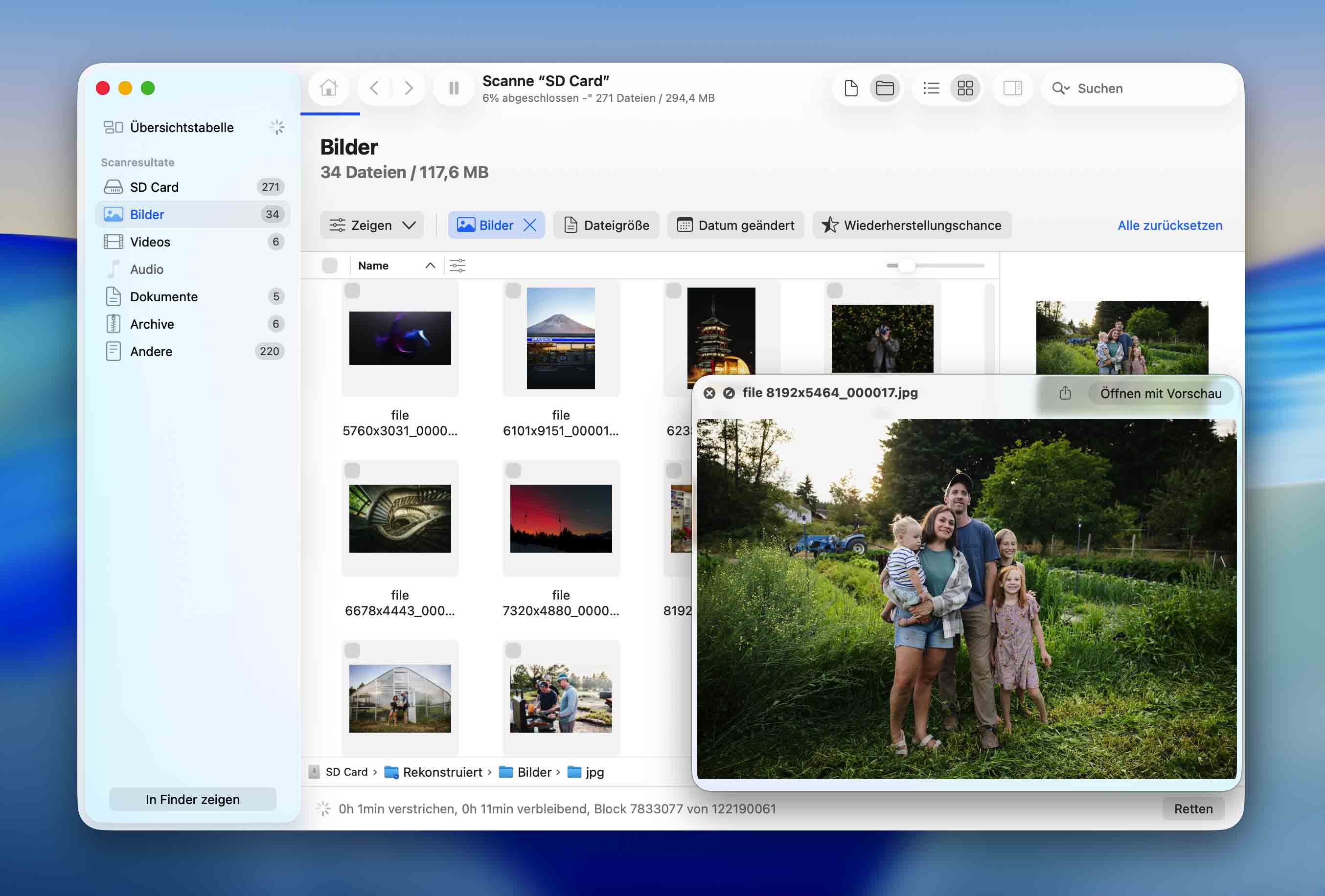Remove the Bilder filter with X
The height and width of the screenshot is (896, 1325).
point(530,225)
